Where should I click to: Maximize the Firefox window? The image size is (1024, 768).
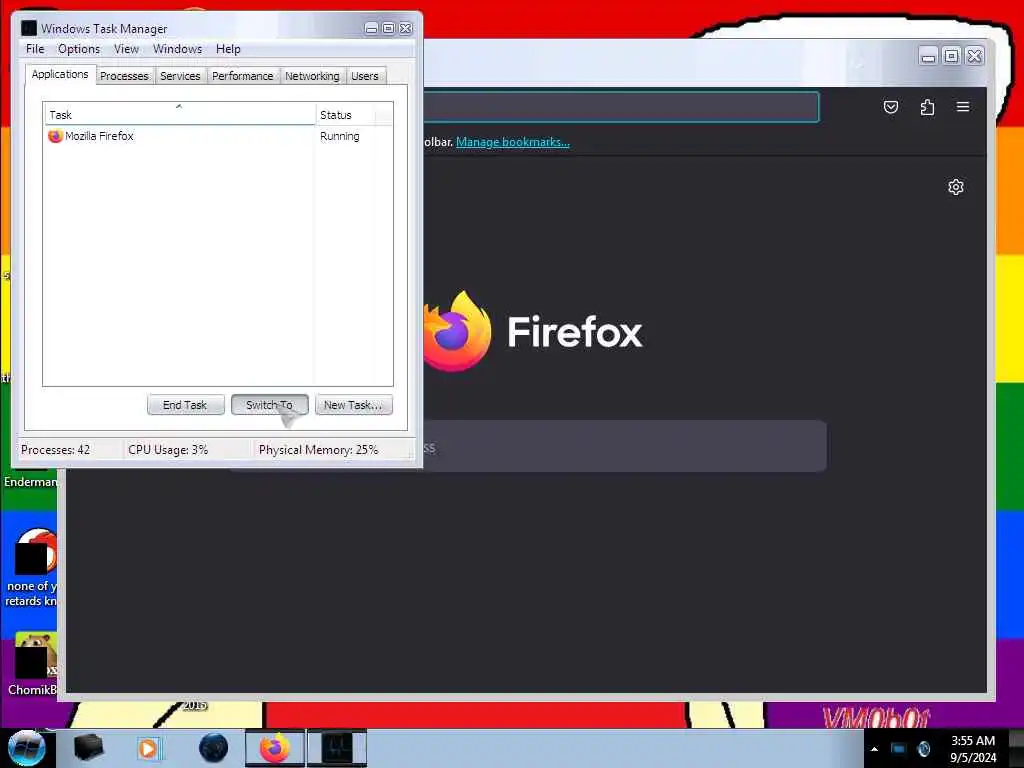952,57
